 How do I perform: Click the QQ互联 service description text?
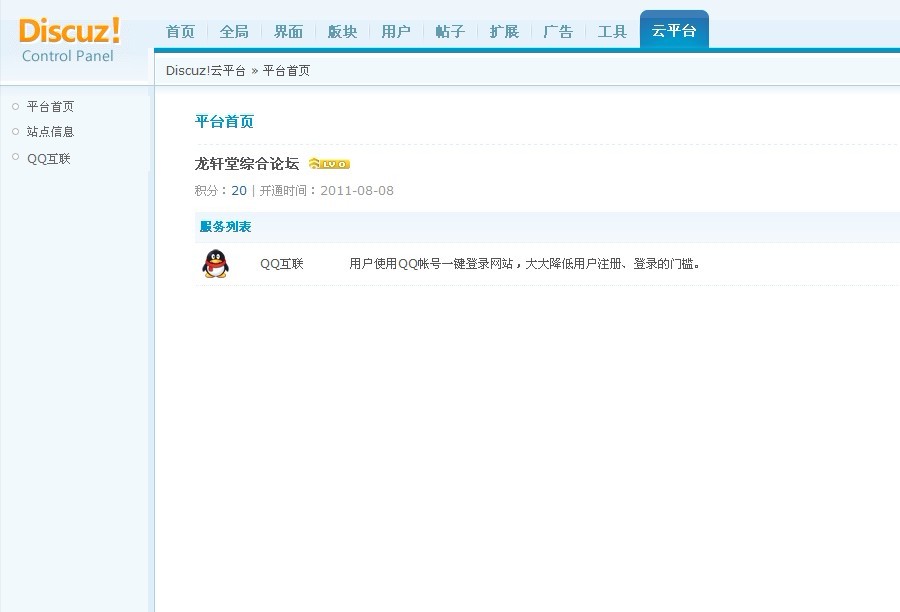point(525,264)
